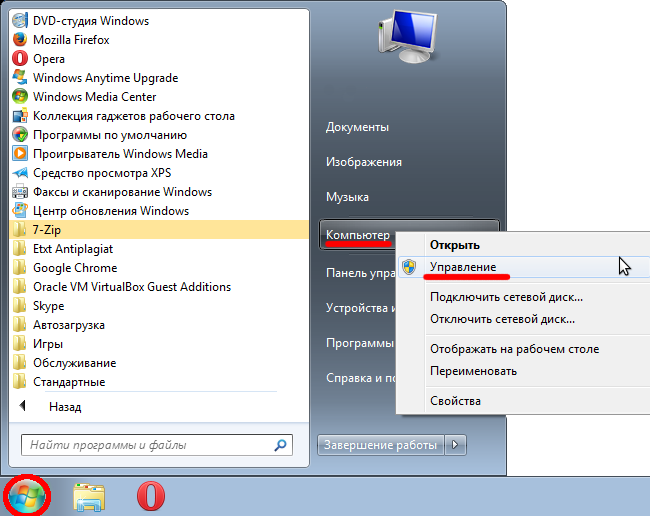Image resolution: width=650 pixels, height=516 pixels.
Task: Open Opera icon on the taskbar
Action: coord(150,496)
